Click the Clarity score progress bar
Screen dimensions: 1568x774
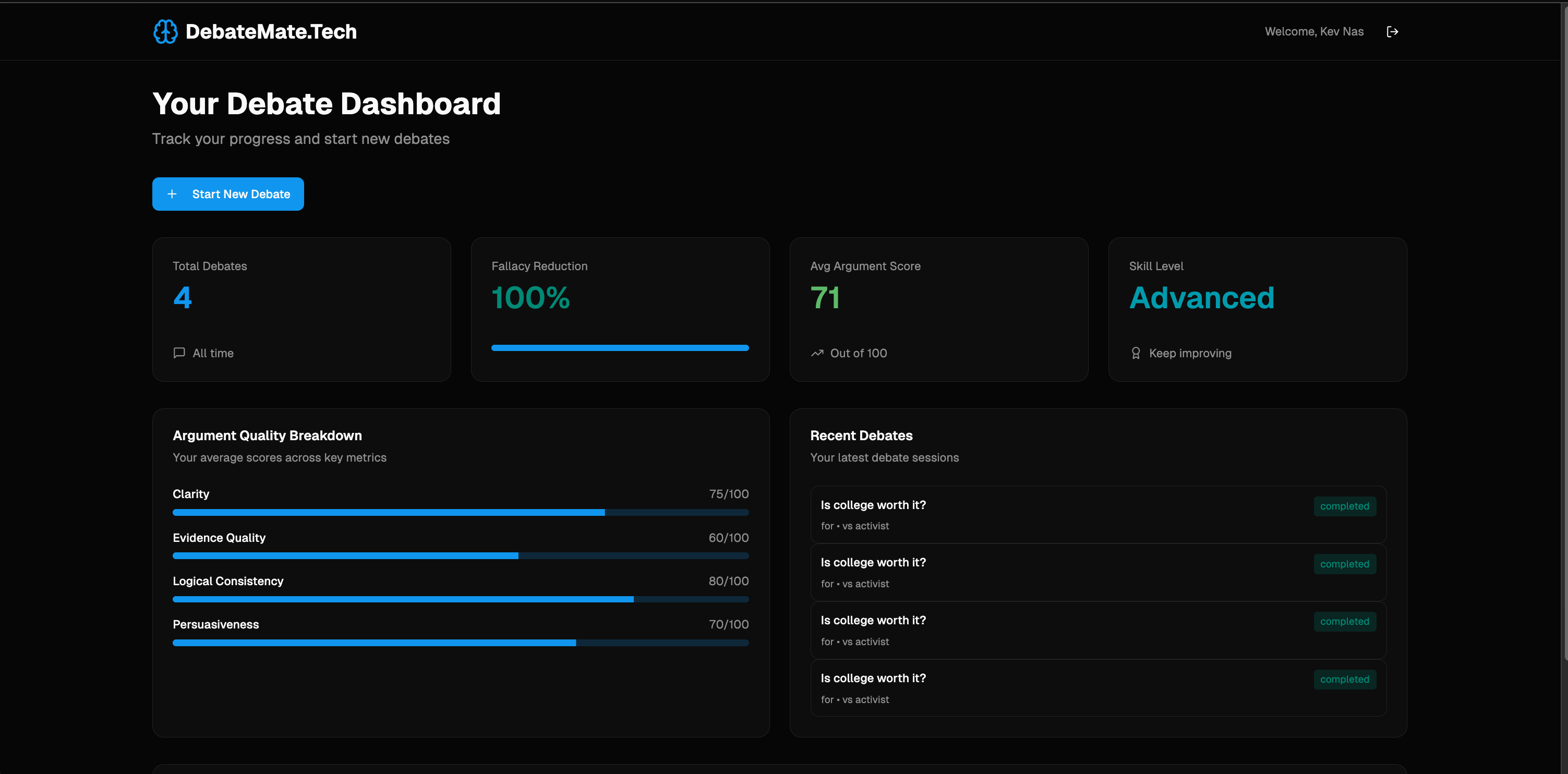click(460, 512)
